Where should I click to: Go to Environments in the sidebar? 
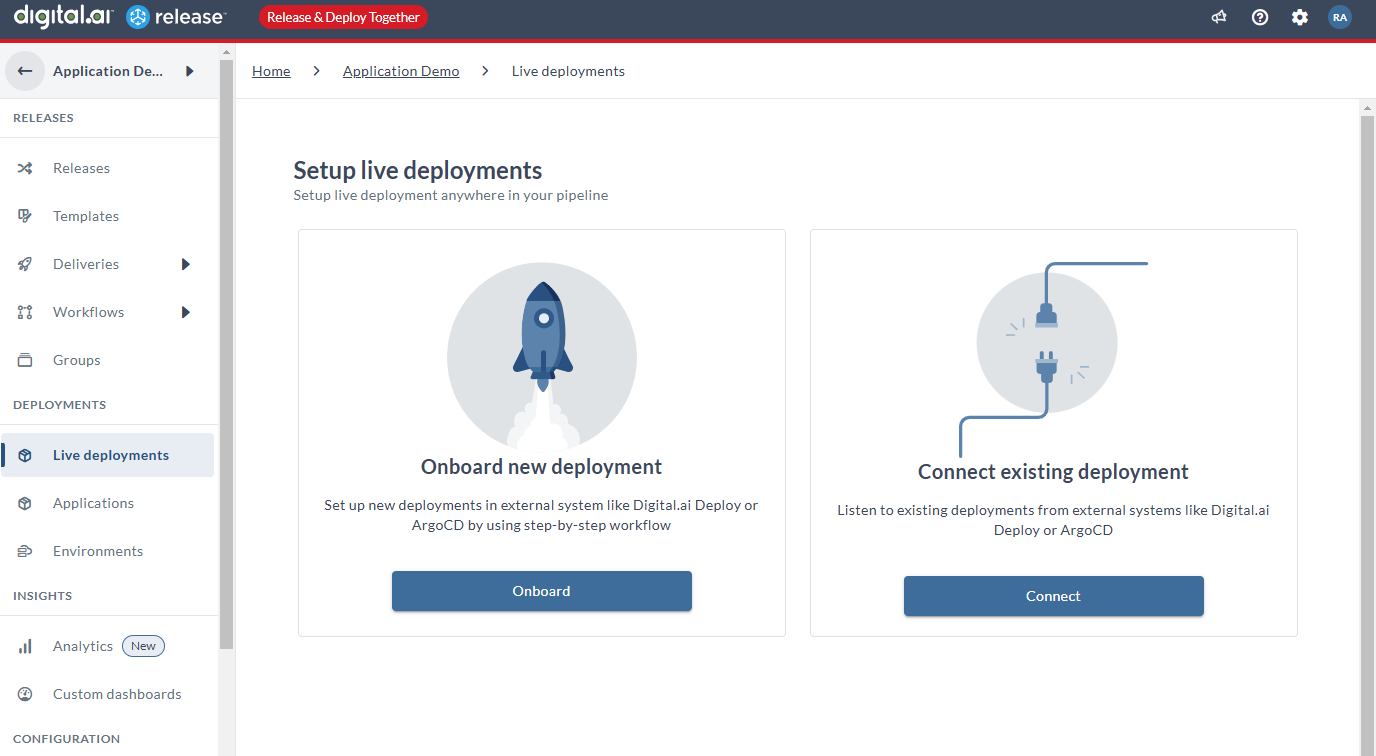coord(98,551)
